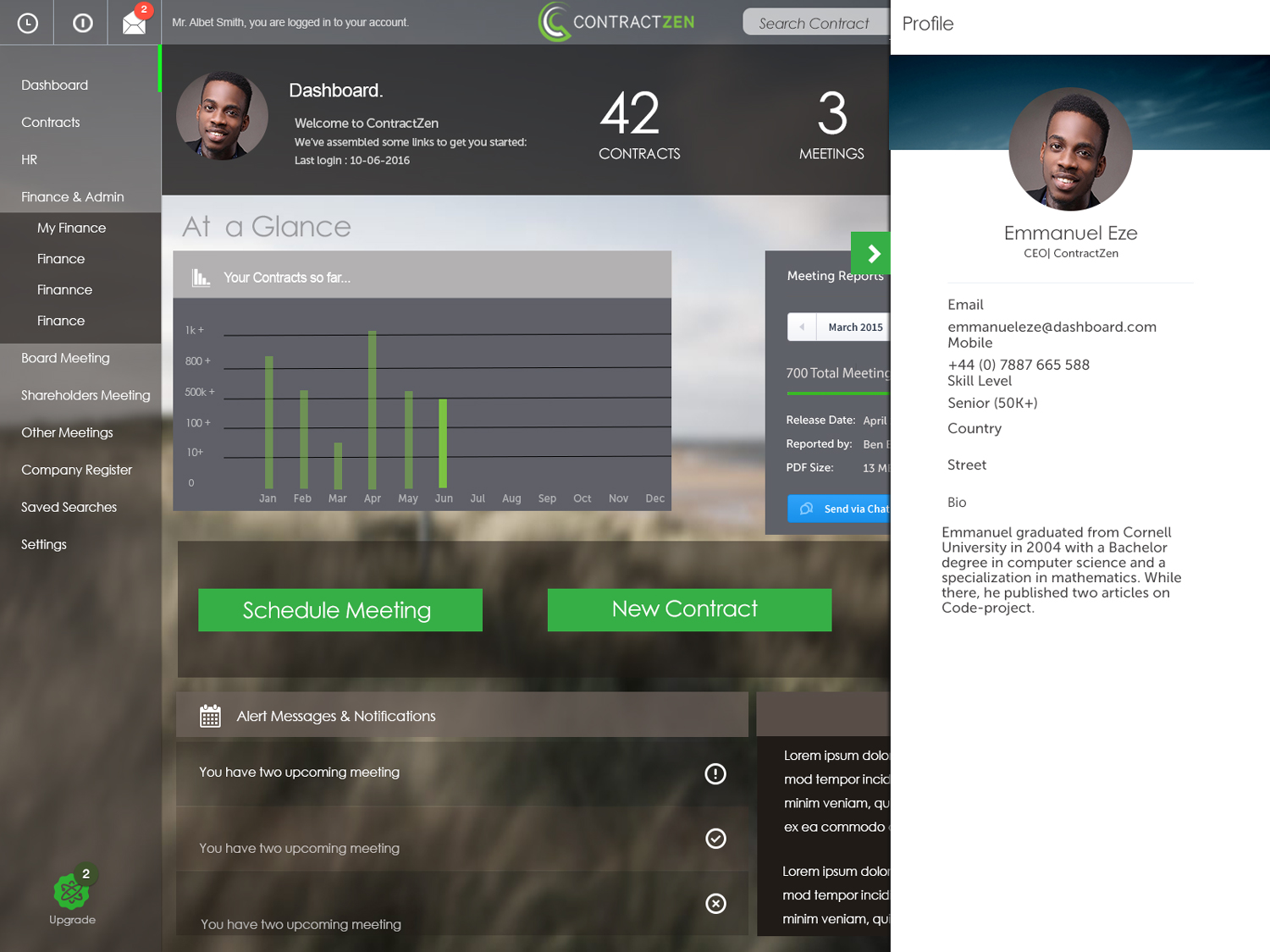The height and width of the screenshot is (952, 1270).
Task: Click the mobile number +44 (0) 7887 665 588
Action: click(x=1019, y=365)
